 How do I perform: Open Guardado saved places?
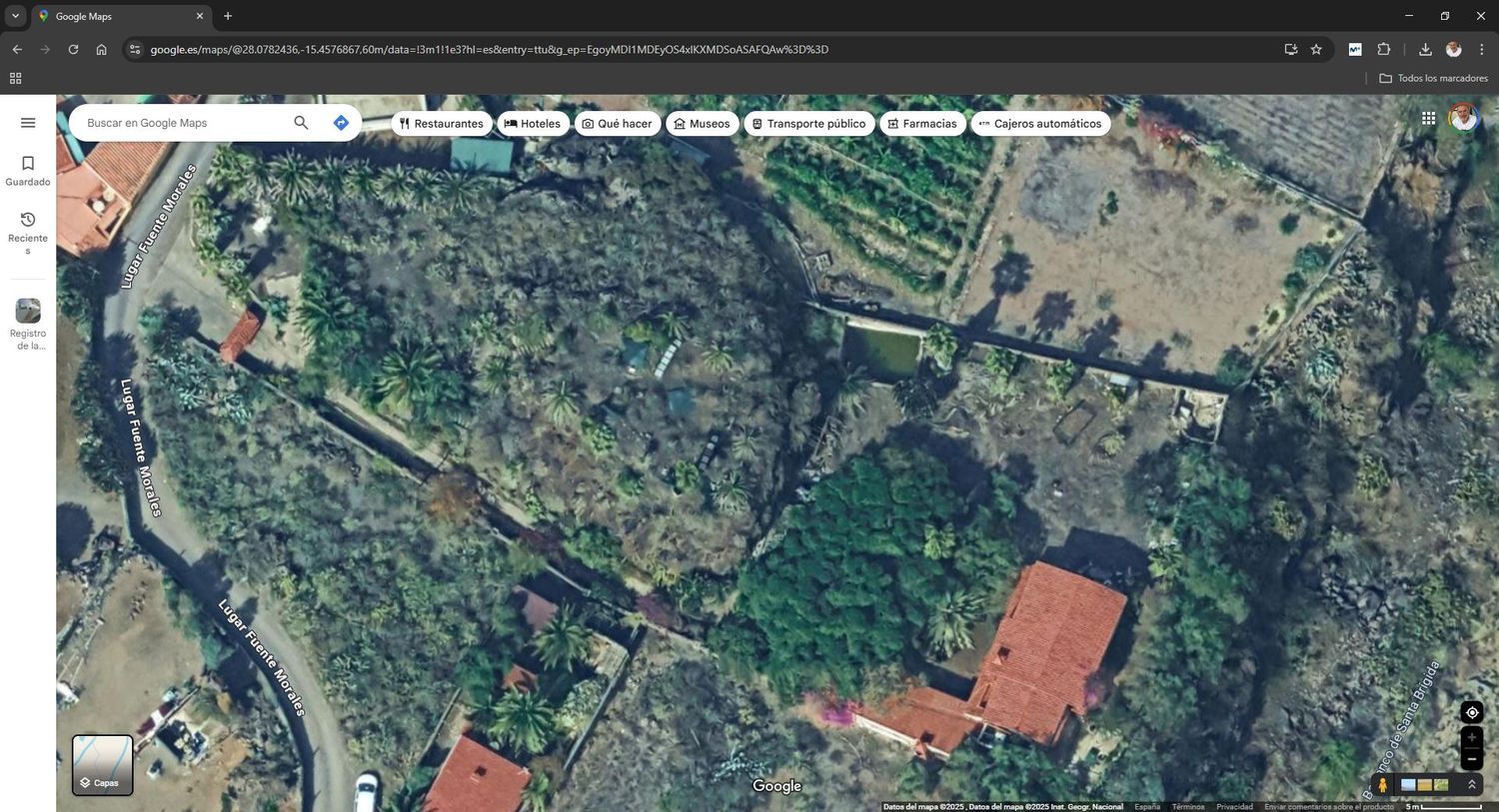click(x=28, y=171)
